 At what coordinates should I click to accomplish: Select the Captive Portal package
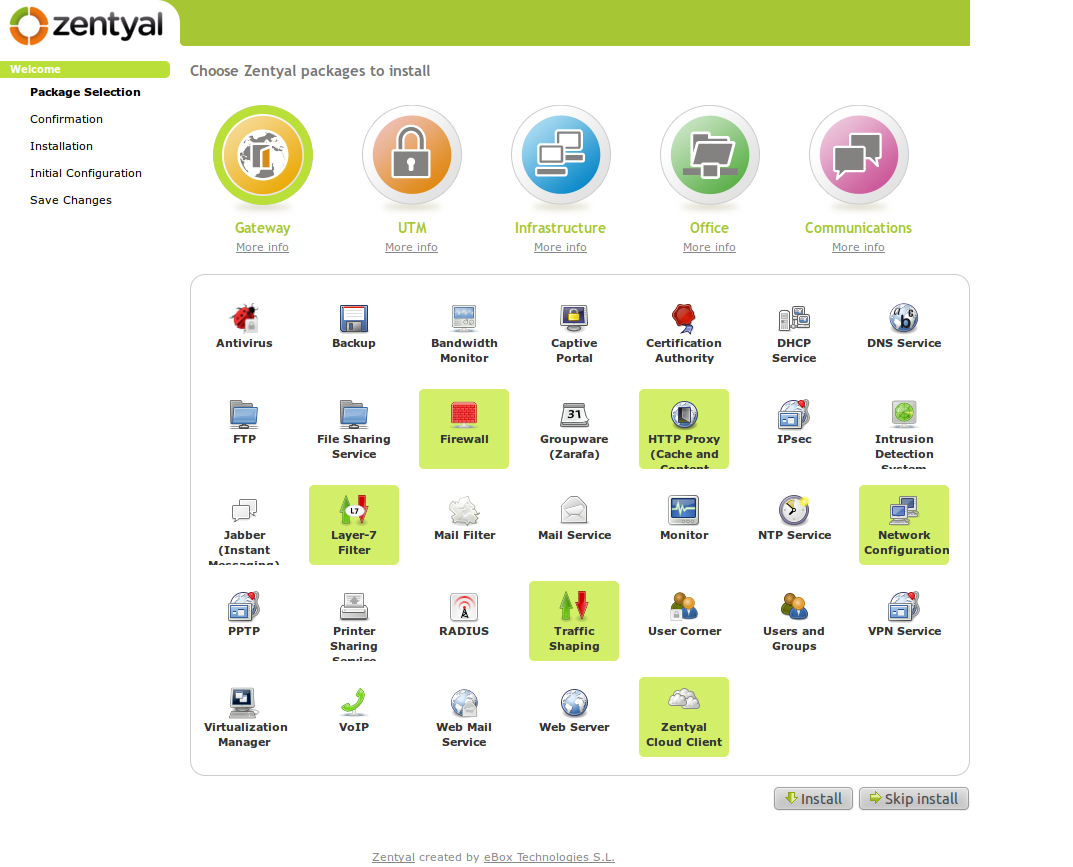tap(574, 333)
